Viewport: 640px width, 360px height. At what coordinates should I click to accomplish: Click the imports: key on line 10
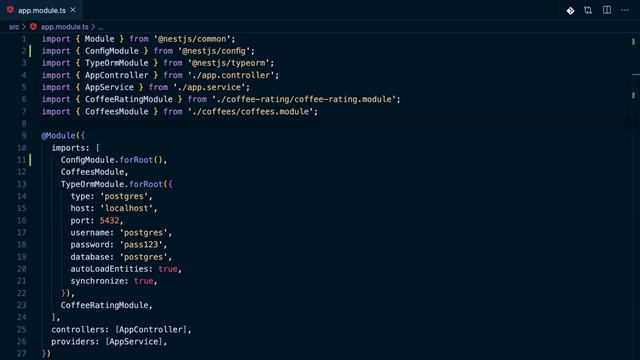coord(70,148)
